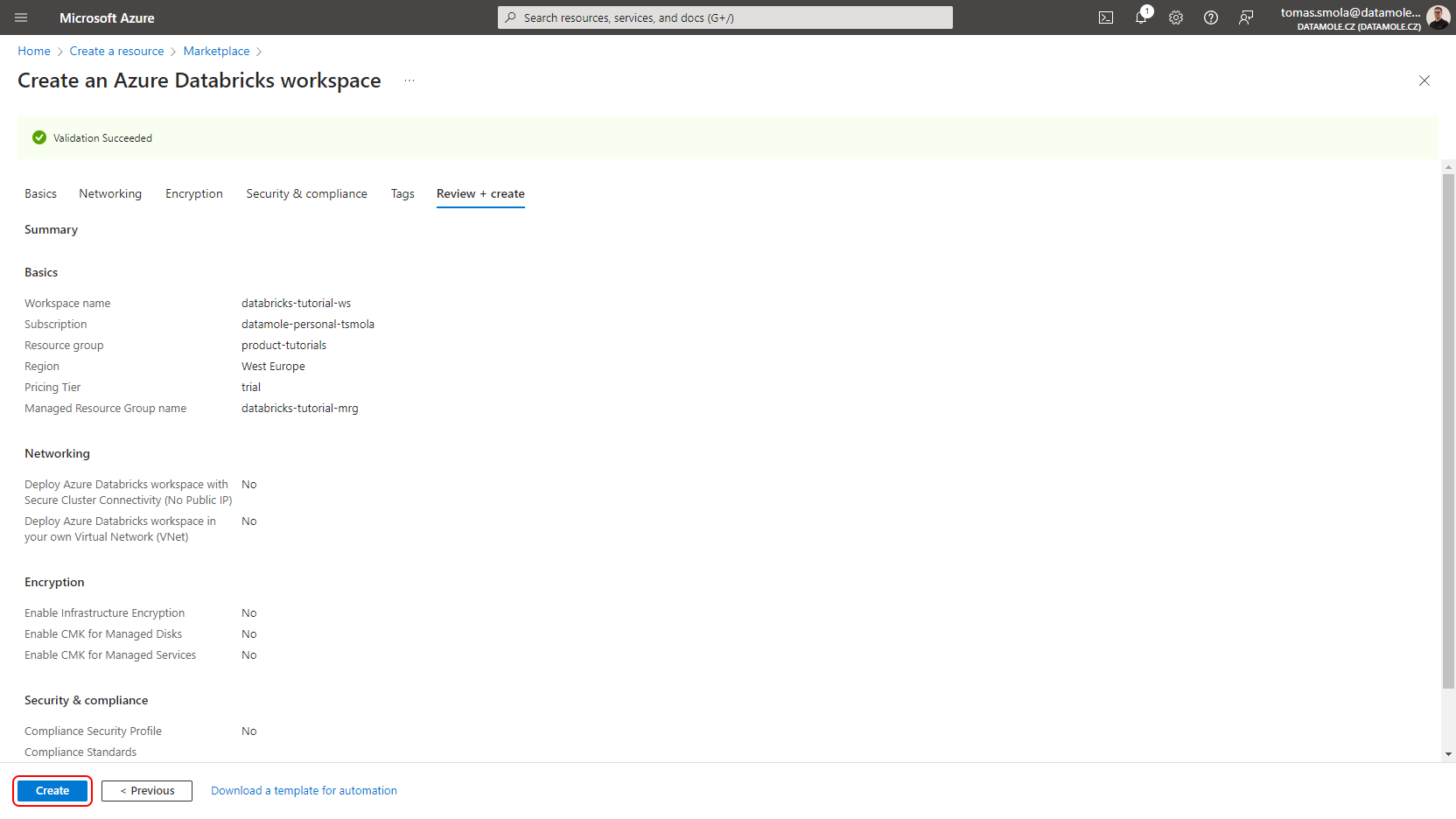Click the scrollbar down arrow

1449,754
